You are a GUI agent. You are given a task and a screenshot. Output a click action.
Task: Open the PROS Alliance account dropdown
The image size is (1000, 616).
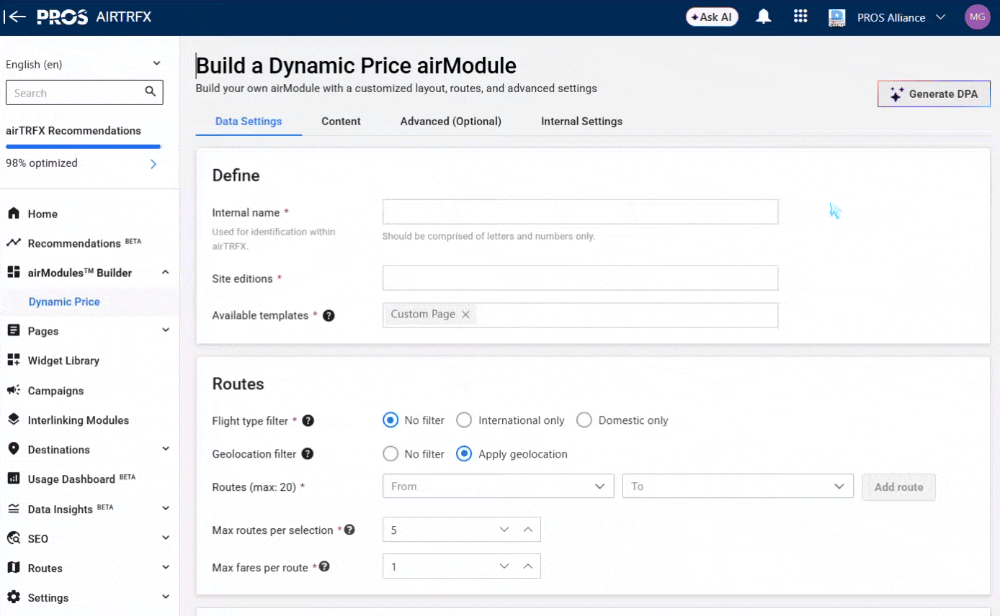[x=901, y=18]
